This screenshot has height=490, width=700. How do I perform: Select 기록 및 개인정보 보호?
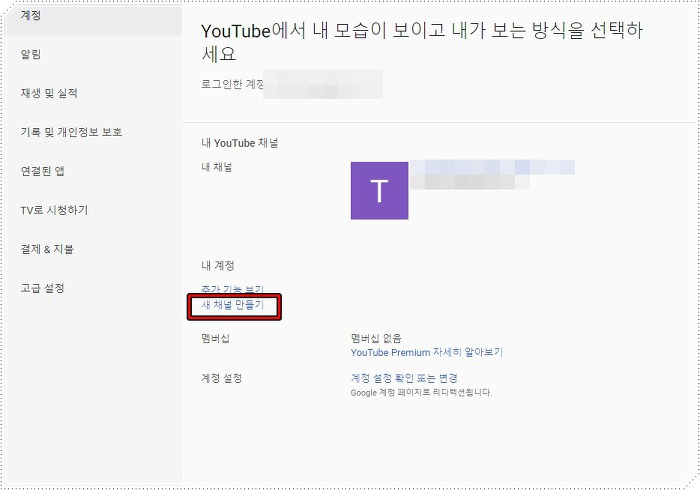[x=71, y=132]
